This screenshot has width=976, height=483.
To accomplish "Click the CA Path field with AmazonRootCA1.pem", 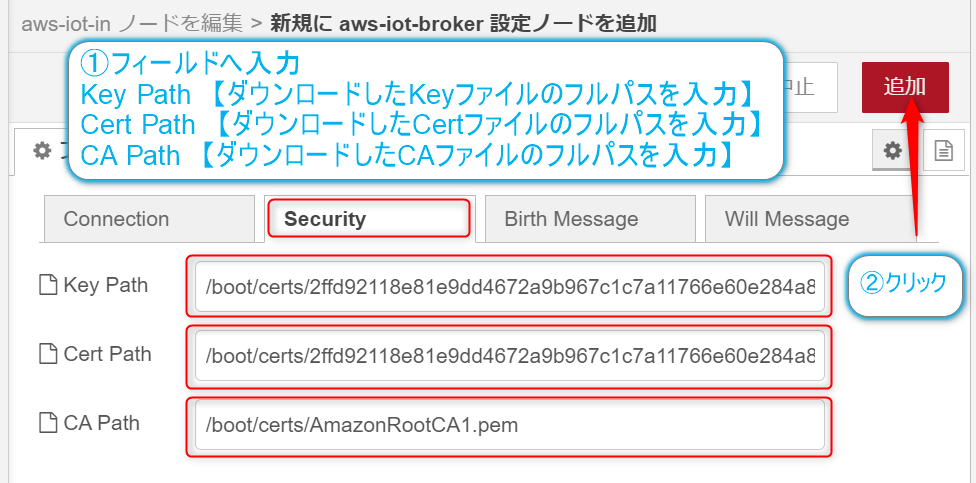I will pos(509,425).
